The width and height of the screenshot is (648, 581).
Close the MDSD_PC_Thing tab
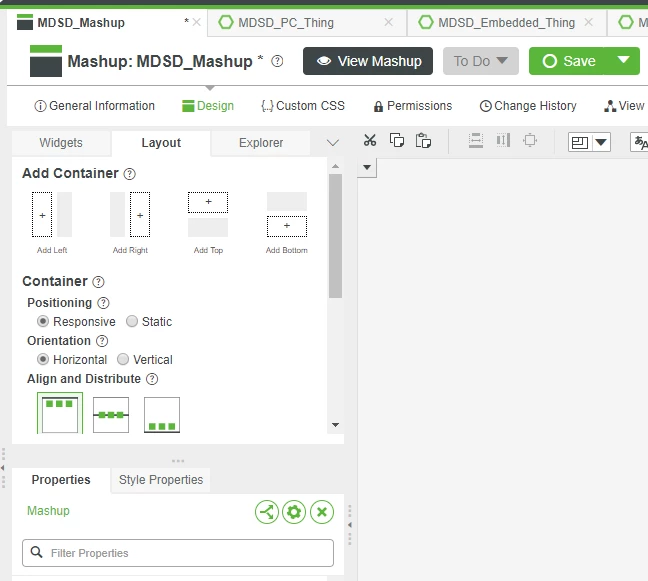[388, 22]
